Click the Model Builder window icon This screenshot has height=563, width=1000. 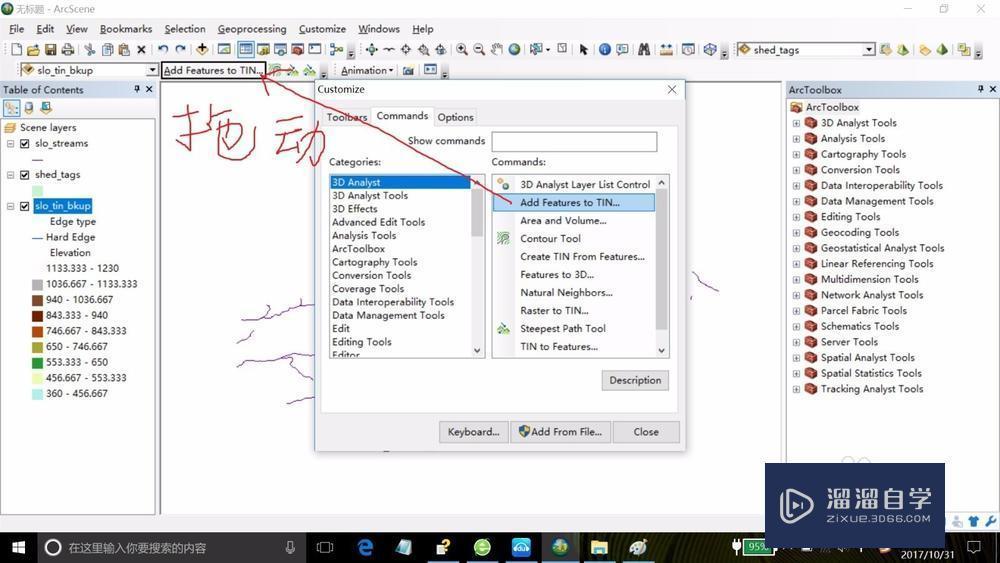point(336,49)
